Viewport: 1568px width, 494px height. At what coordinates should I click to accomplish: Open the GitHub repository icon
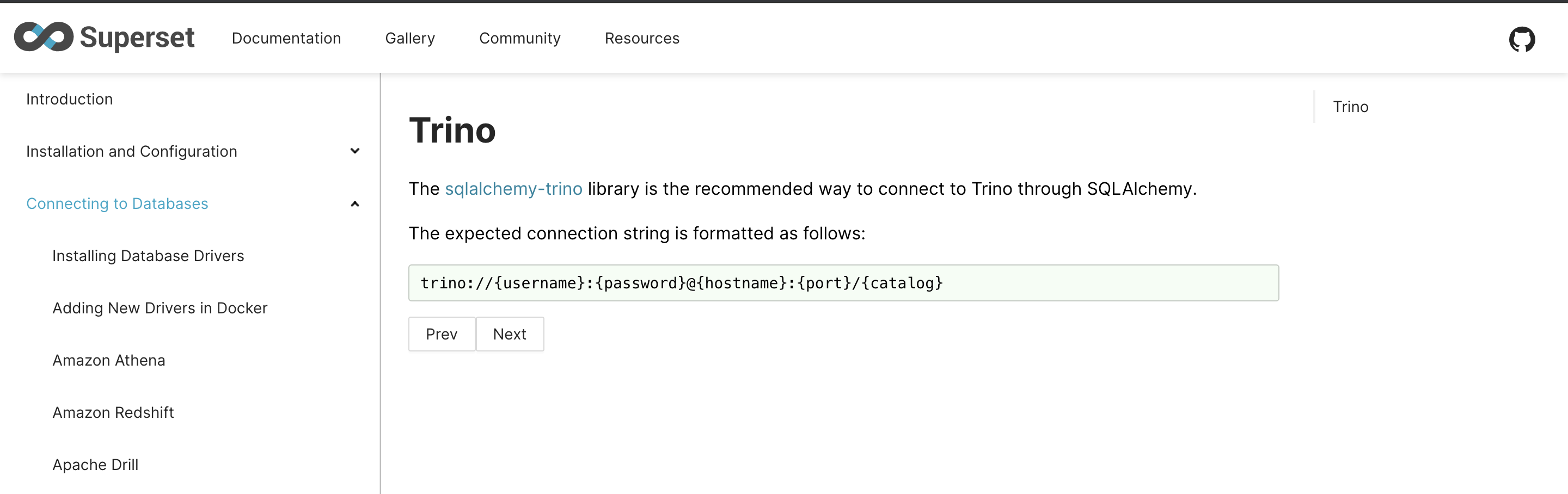(x=1521, y=39)
